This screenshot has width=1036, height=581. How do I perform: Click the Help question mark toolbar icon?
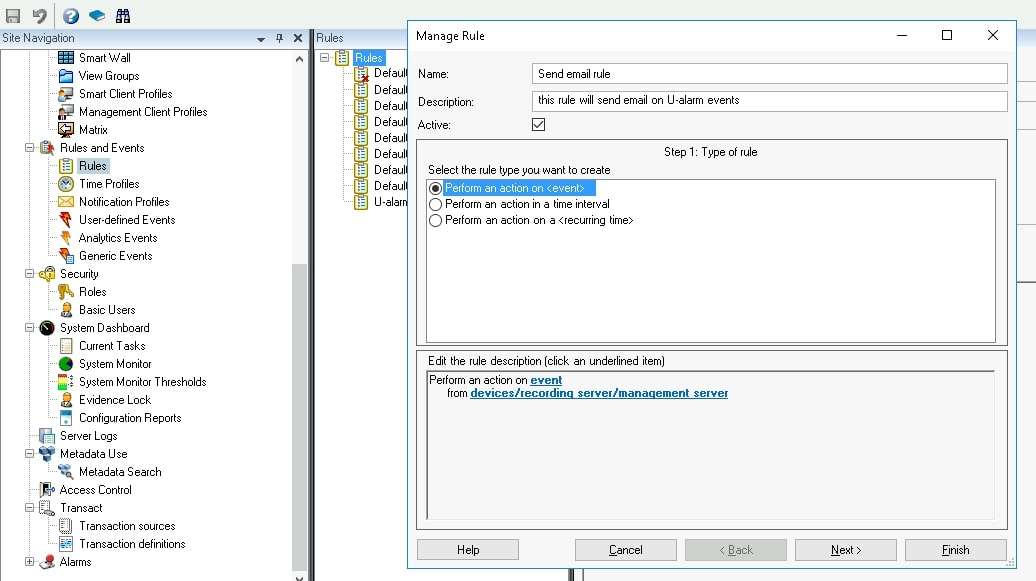pos(71,16)
